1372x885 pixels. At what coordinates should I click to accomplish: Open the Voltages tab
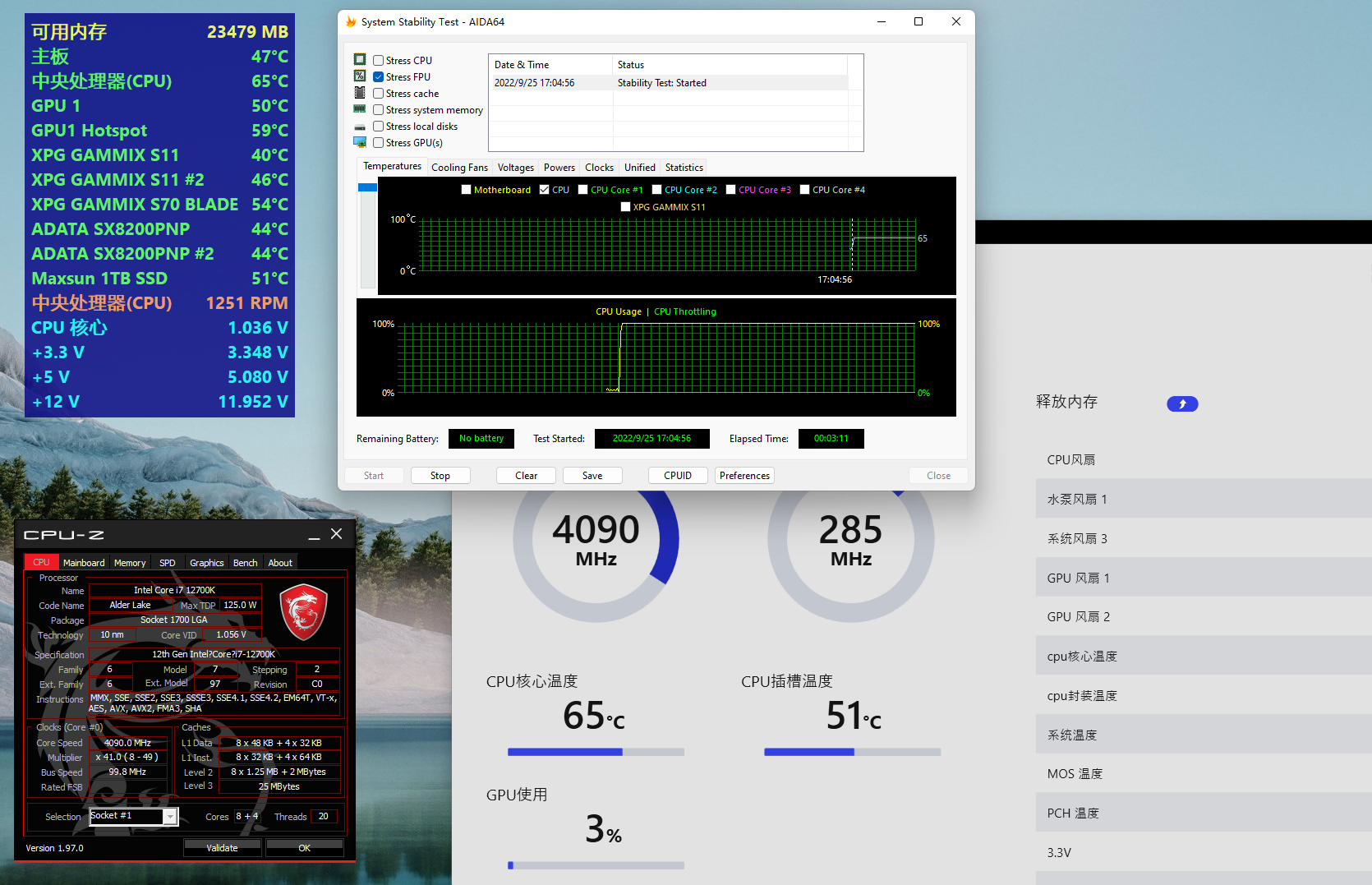pos(515,168)
